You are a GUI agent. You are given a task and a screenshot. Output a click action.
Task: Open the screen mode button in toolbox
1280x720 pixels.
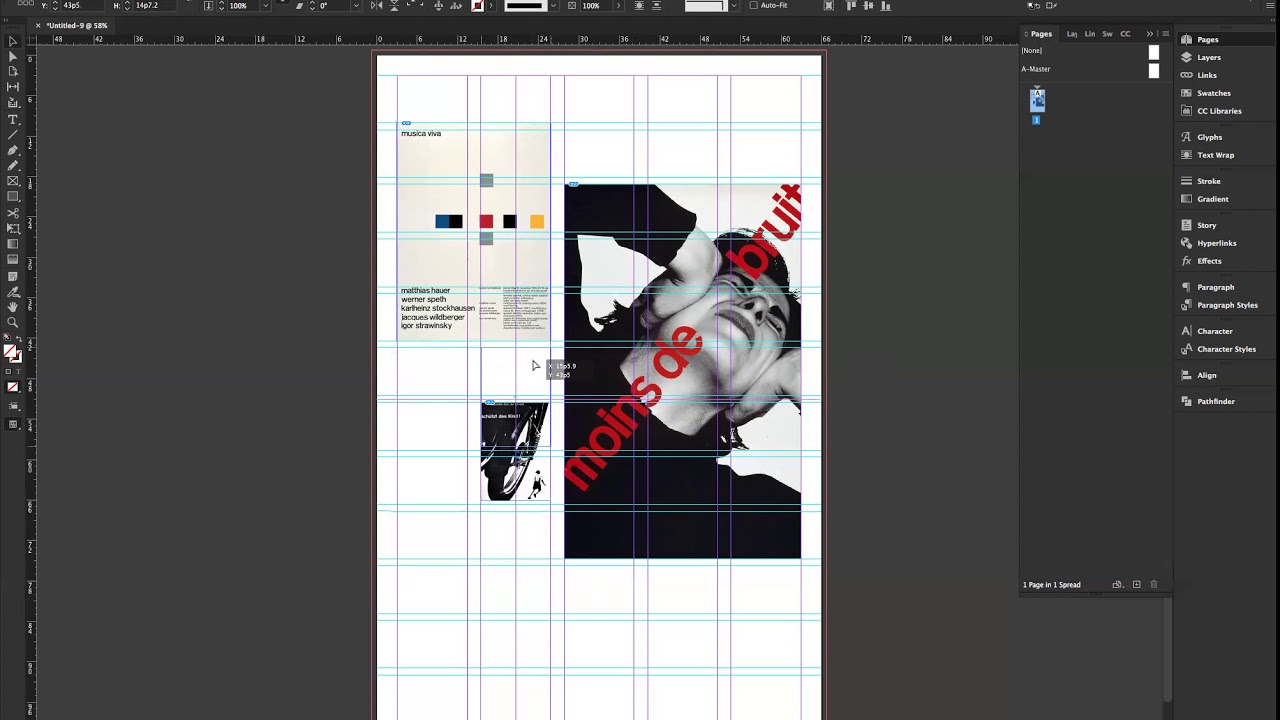[x=13, y=425]
